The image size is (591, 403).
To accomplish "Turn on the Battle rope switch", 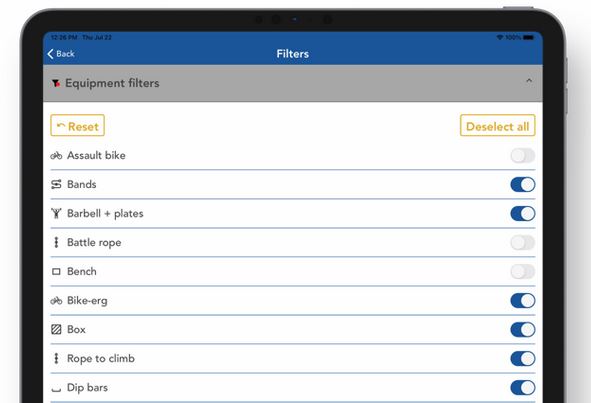I will click(522, 242).
